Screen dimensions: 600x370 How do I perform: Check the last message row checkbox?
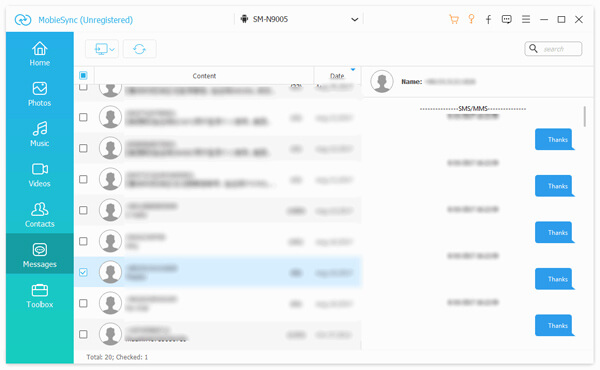click(83, 334)
